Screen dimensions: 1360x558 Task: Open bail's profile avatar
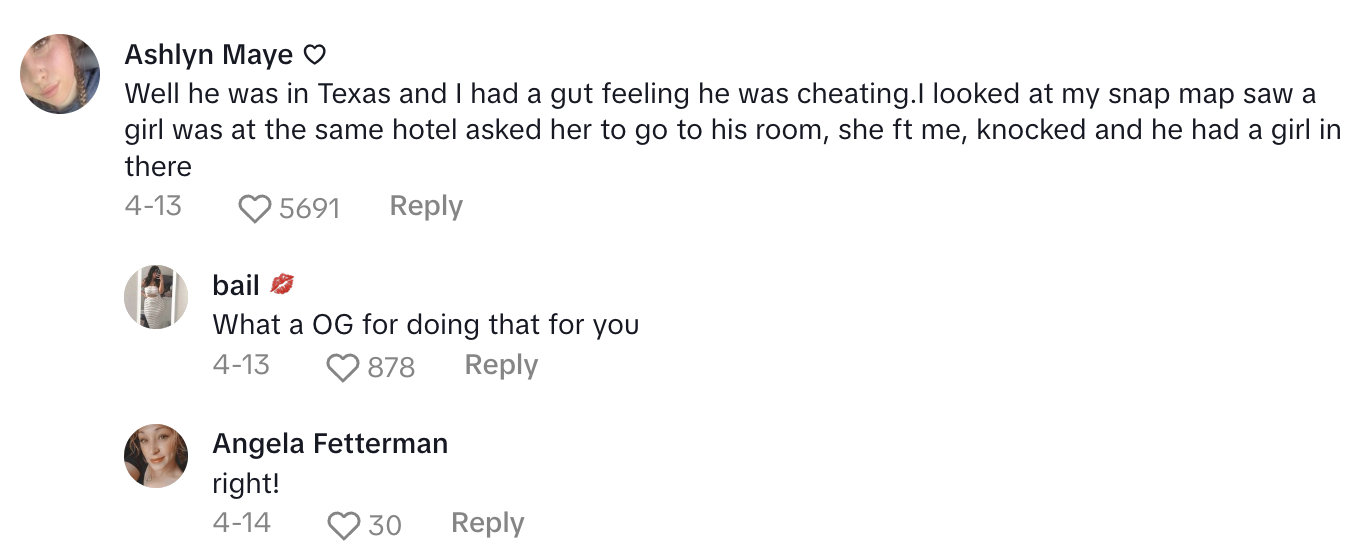156,297
